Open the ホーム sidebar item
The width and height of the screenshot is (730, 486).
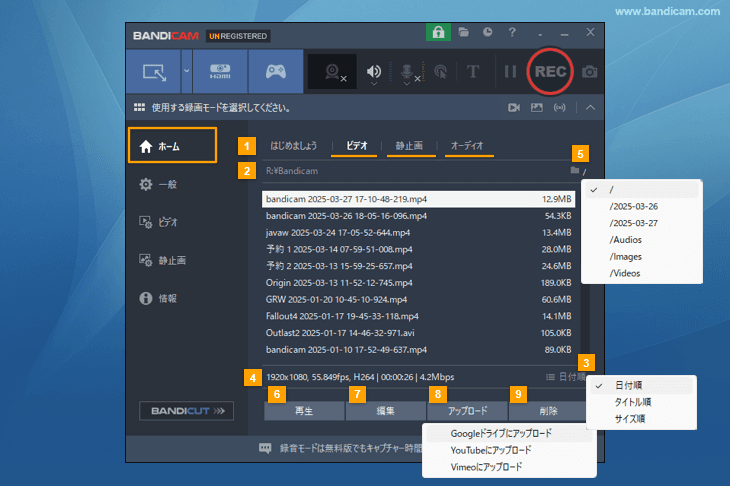point(173,145)
